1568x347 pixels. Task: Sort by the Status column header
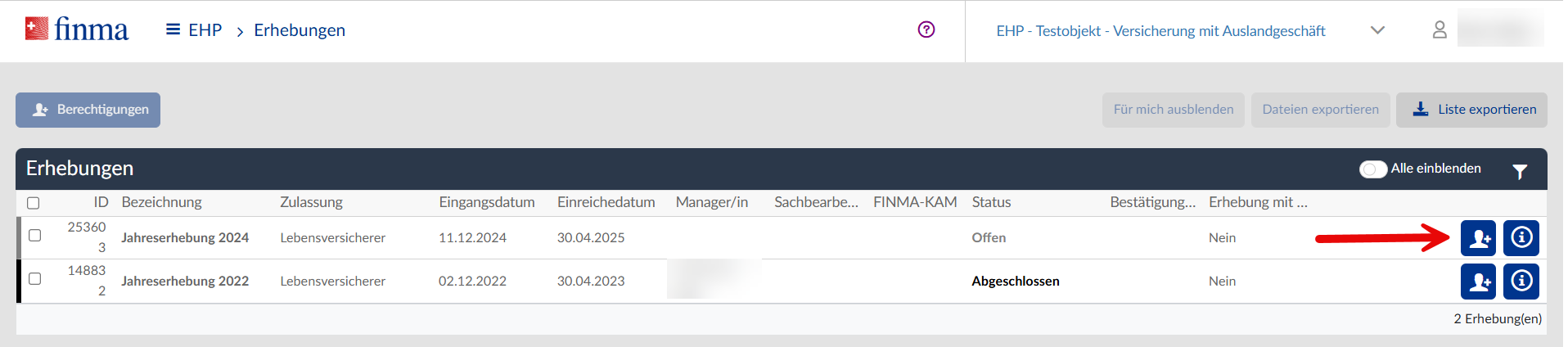pyautogui.click(x=991, y=202)
